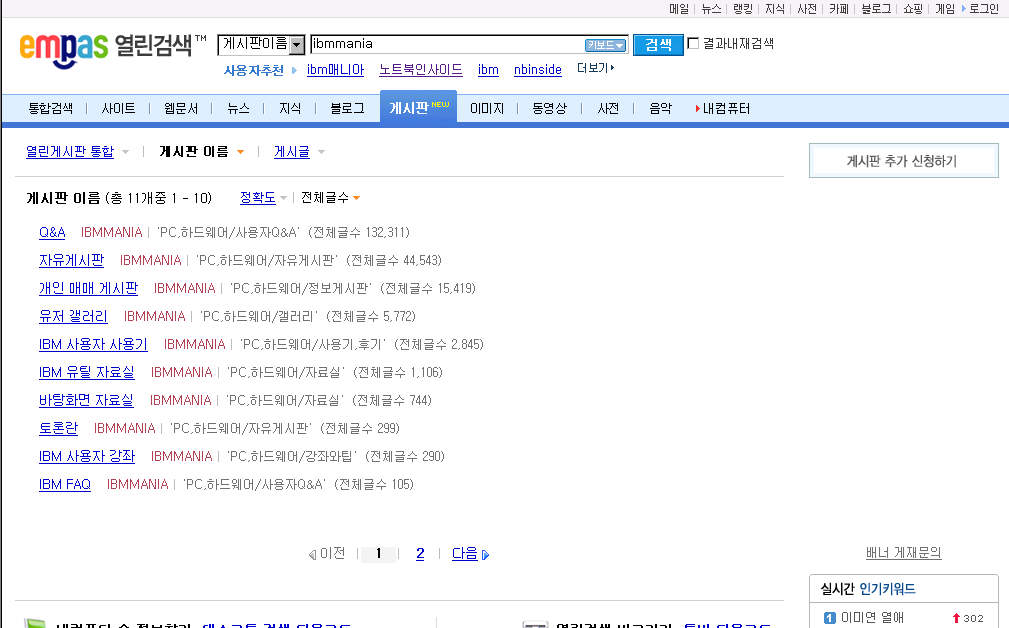The width and height of the screenshot is (1009, 628).
Task: Switch to the 동영상 tab
Action: pos(549,109)
